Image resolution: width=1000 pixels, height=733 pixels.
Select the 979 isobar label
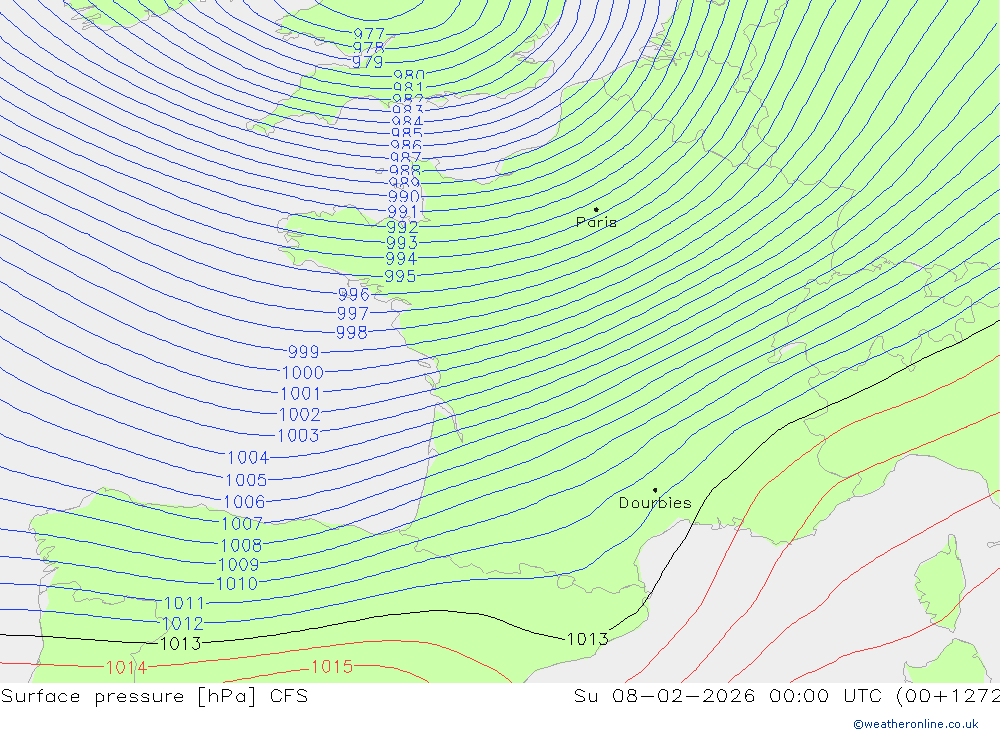(x=368, y=62)
